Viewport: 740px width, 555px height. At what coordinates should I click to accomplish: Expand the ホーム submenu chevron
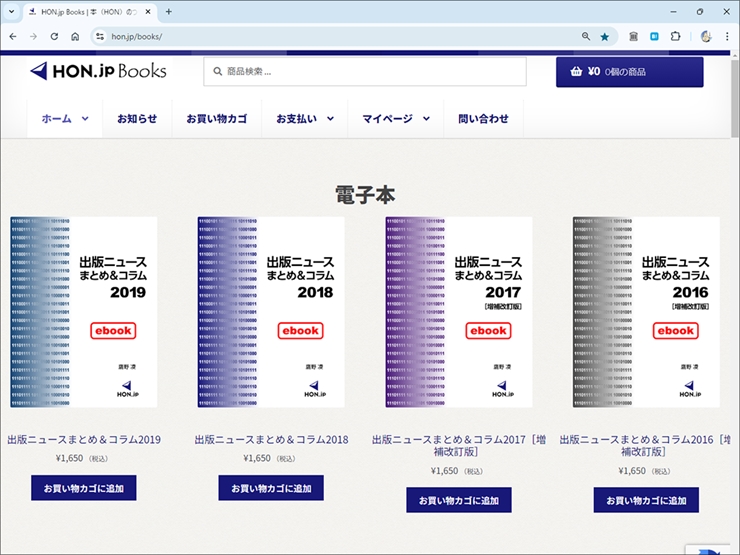point(85,119)
